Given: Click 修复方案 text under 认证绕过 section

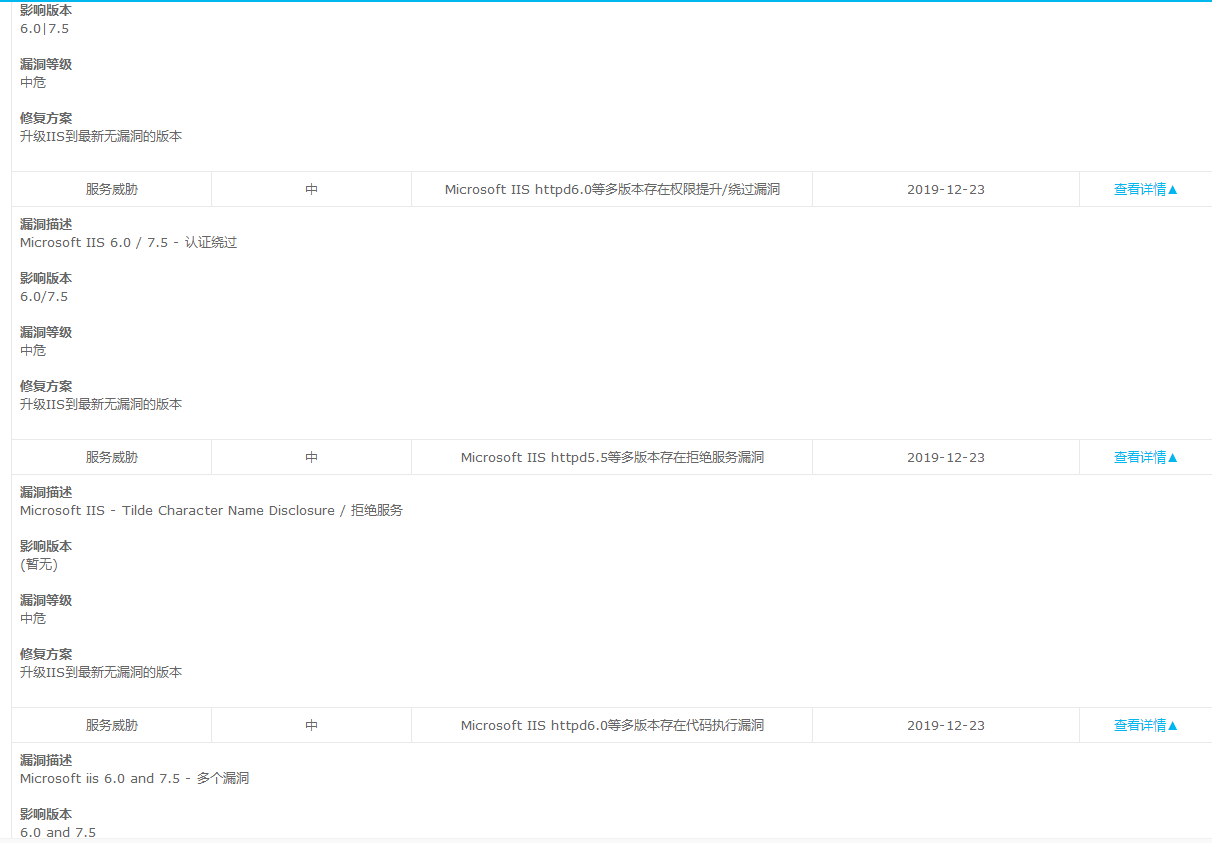Looking at the screenshot, I should (101, 404).
